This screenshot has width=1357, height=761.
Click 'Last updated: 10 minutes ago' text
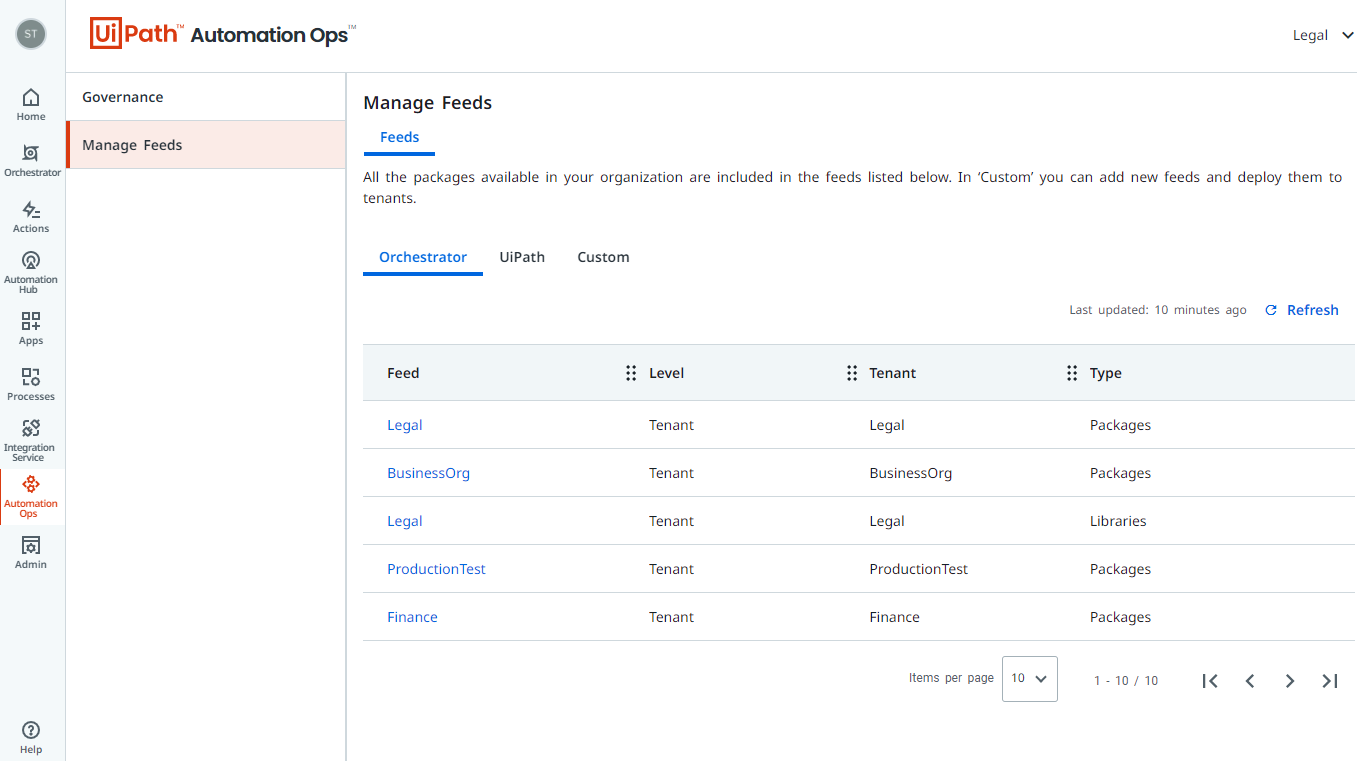tap(1157, 310)
